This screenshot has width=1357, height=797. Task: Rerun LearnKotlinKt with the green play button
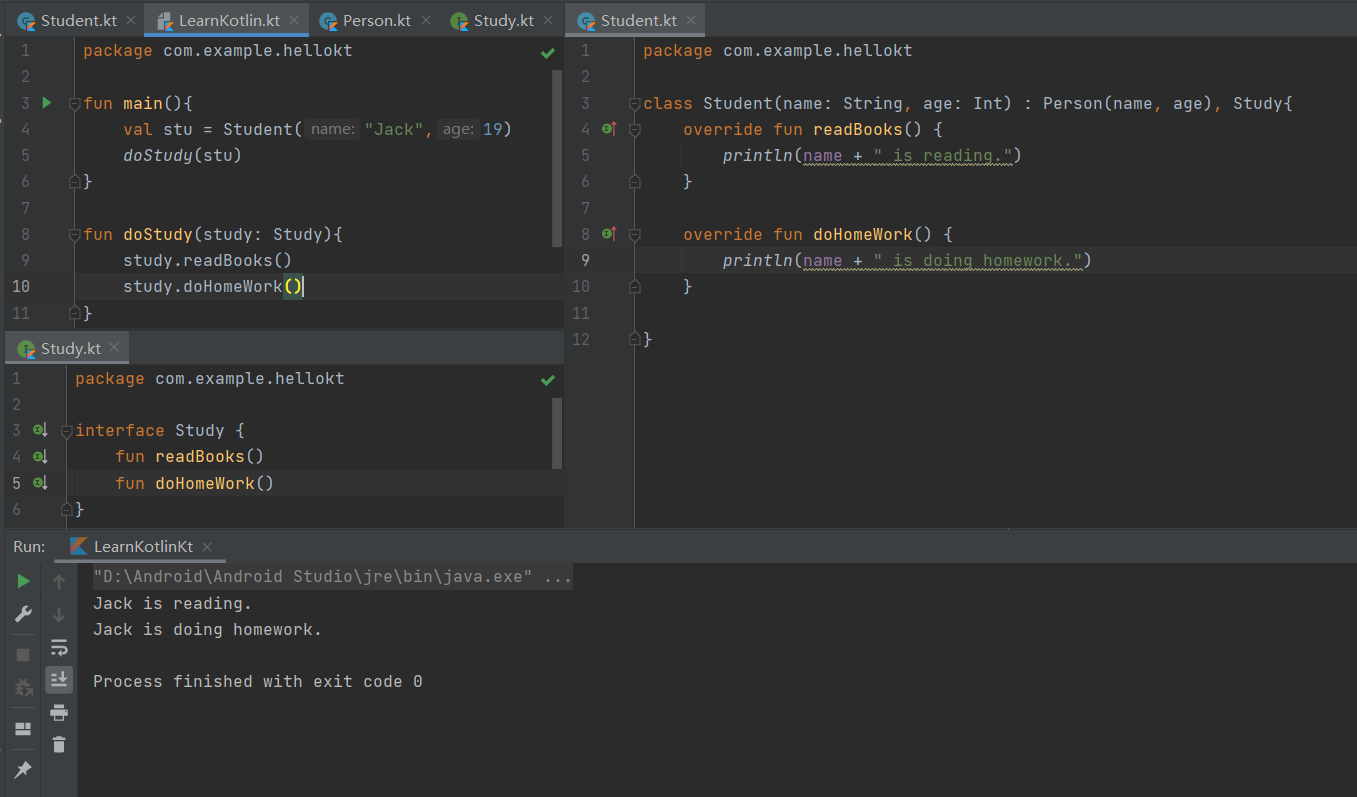(23, 581)
